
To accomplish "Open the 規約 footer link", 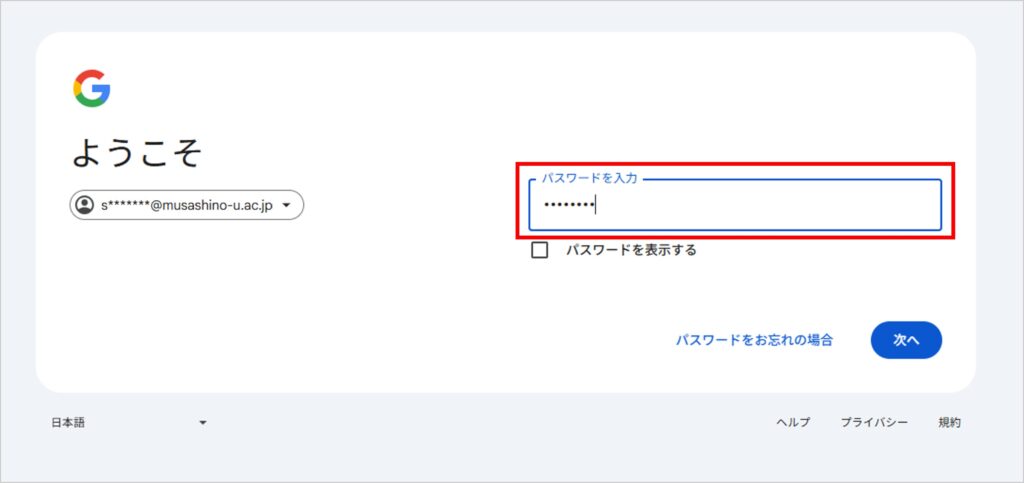I will pyautogui.click(x=949, y=423).
